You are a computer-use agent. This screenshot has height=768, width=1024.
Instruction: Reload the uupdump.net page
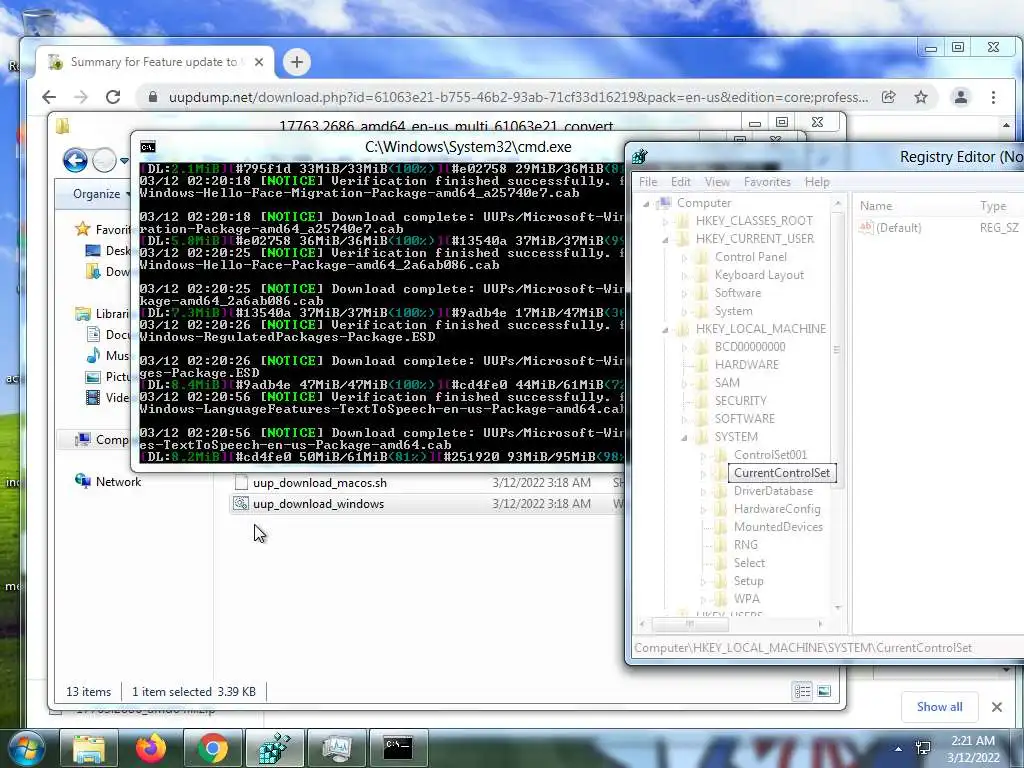tap(113, 97)
